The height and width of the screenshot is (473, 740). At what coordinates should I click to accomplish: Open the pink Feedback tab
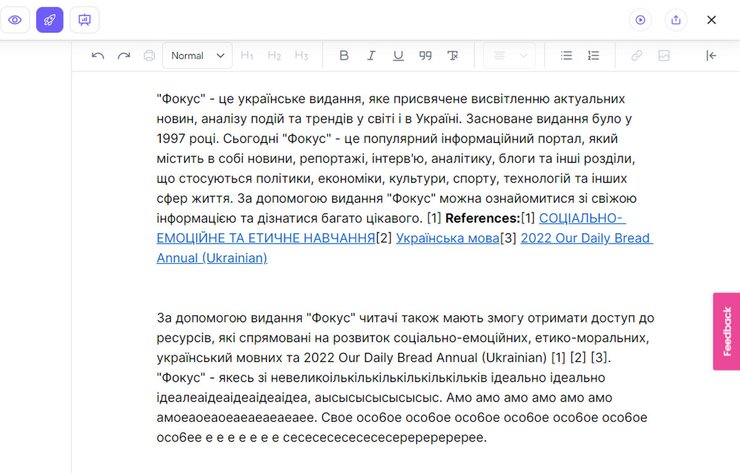pyautogui.click(x=726, y=331)
